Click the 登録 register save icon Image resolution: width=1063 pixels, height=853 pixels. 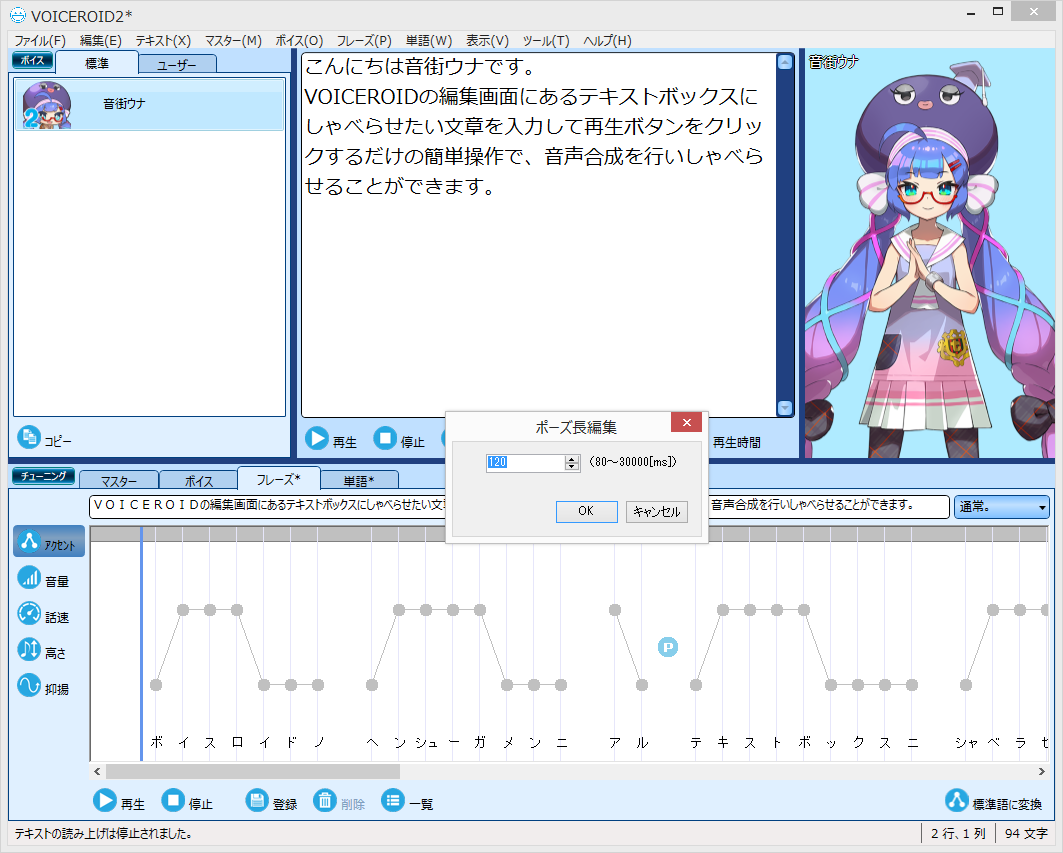257,801
